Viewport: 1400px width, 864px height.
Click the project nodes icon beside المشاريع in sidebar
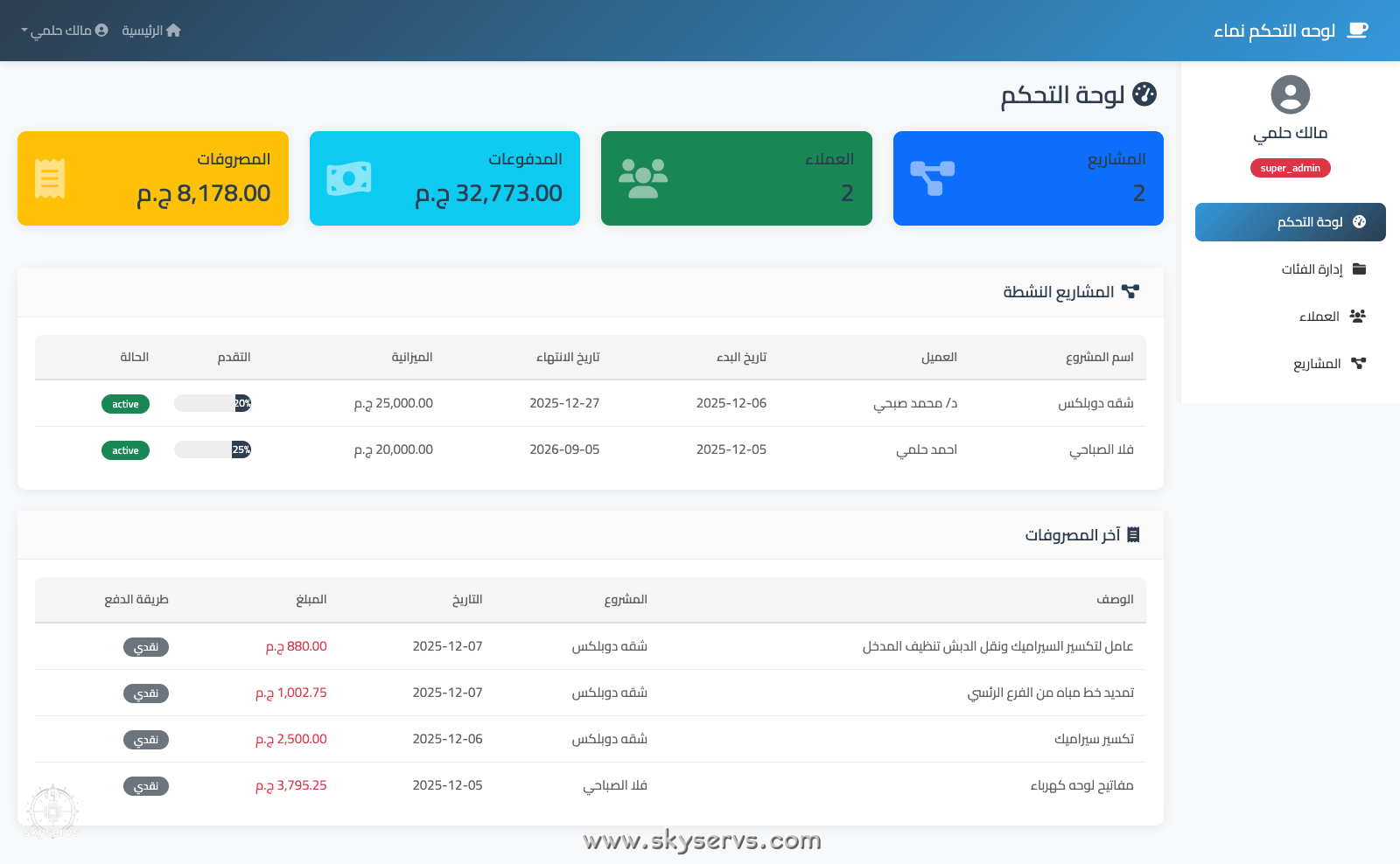point(1358,363)
